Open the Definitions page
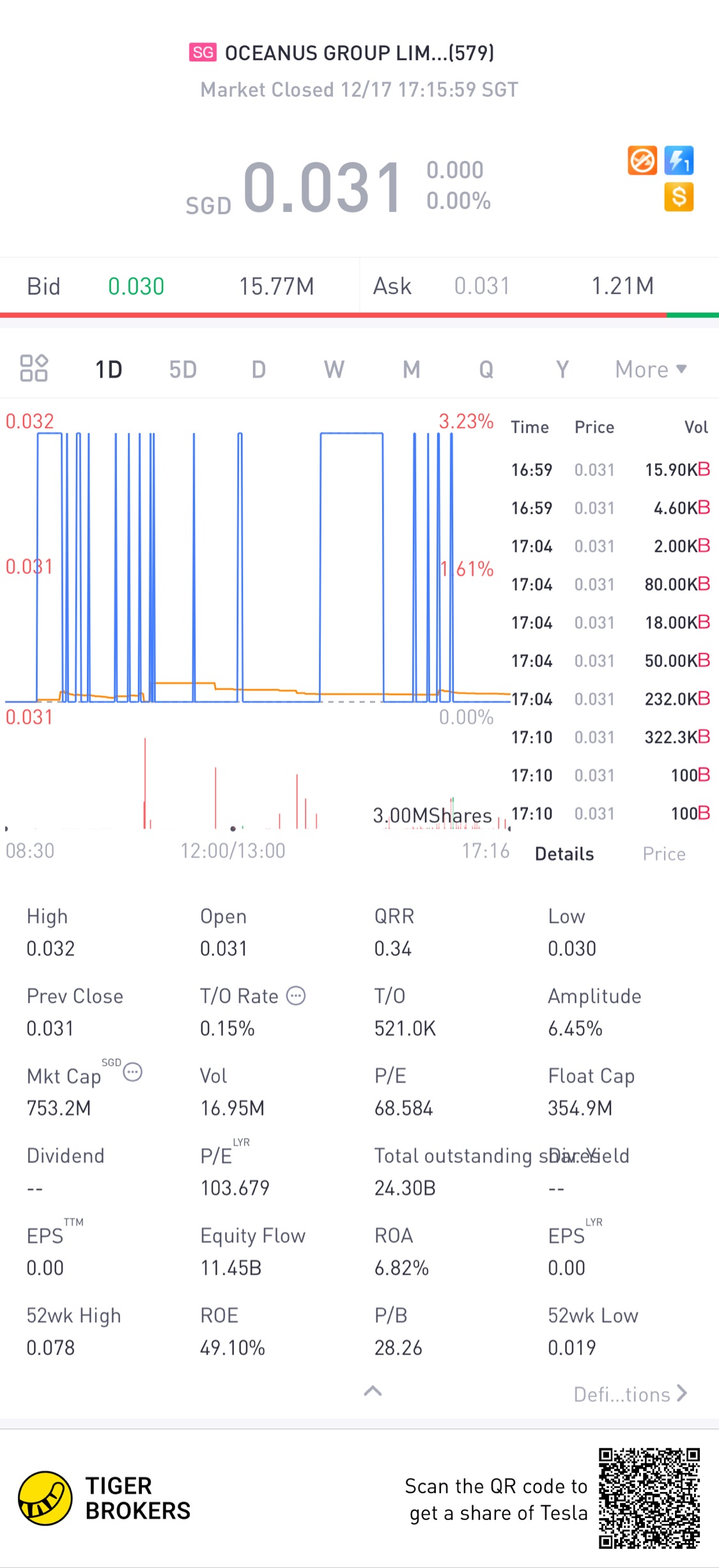 (630, 1394)
